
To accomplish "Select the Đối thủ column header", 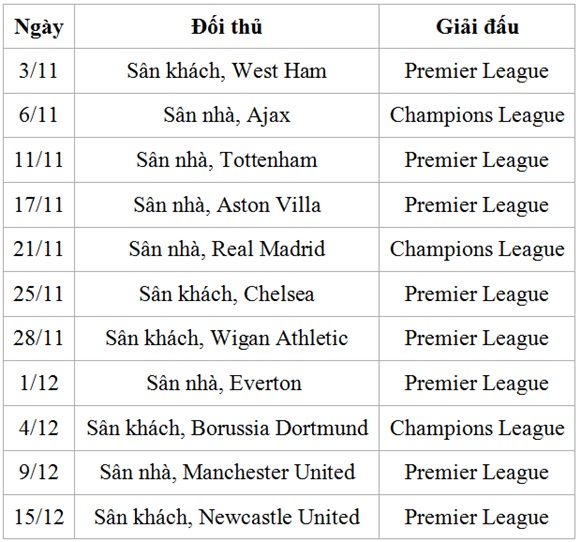I will click(227, 27).
